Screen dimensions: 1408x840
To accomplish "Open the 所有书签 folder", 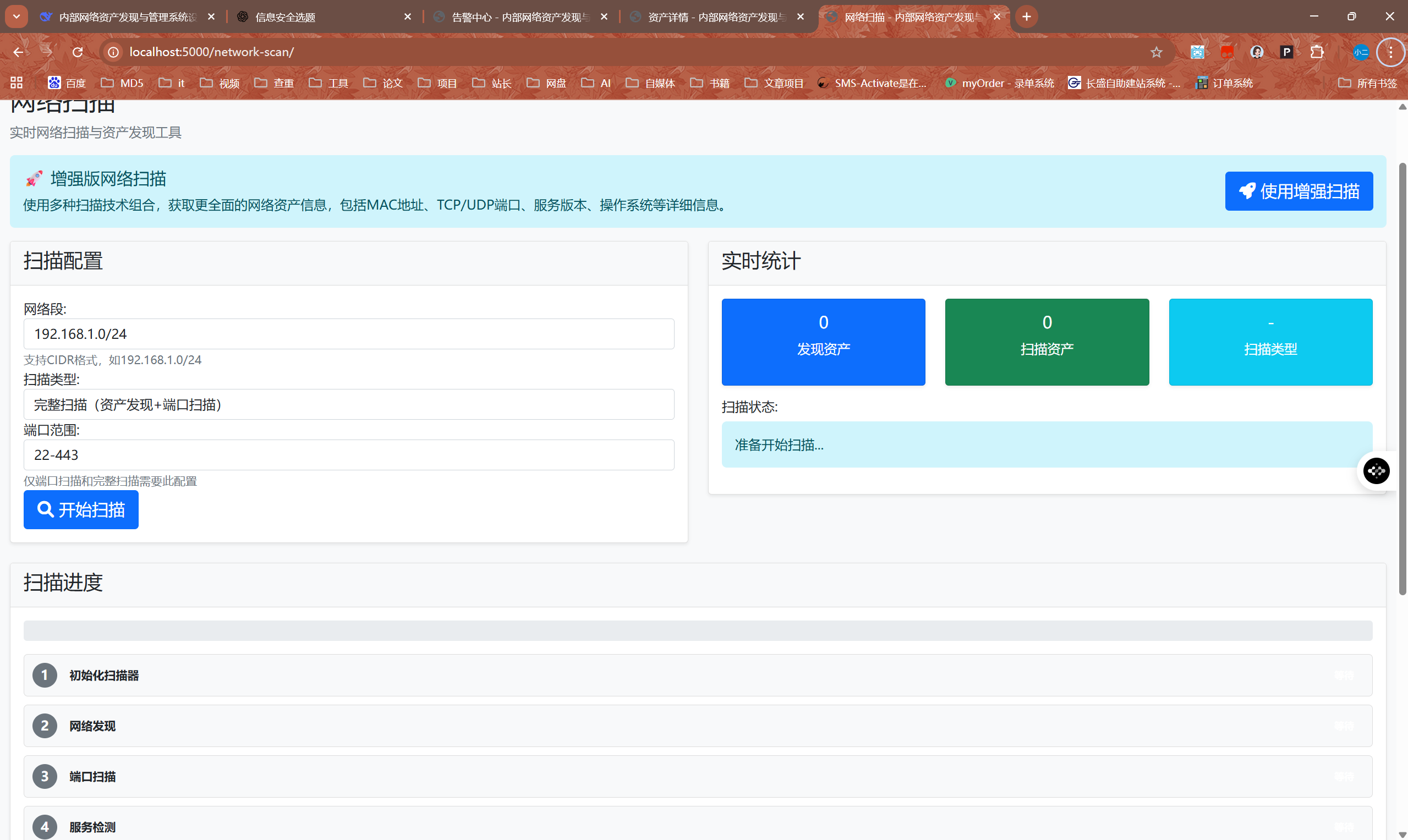I will (x=1368, y=83).
